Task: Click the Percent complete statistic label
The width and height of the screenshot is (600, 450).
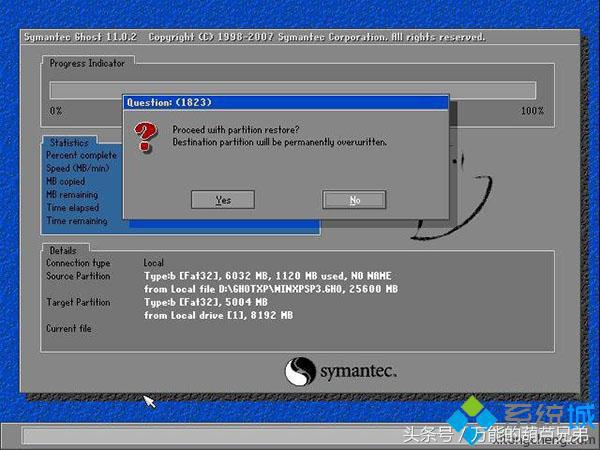Action: point(81,156)
